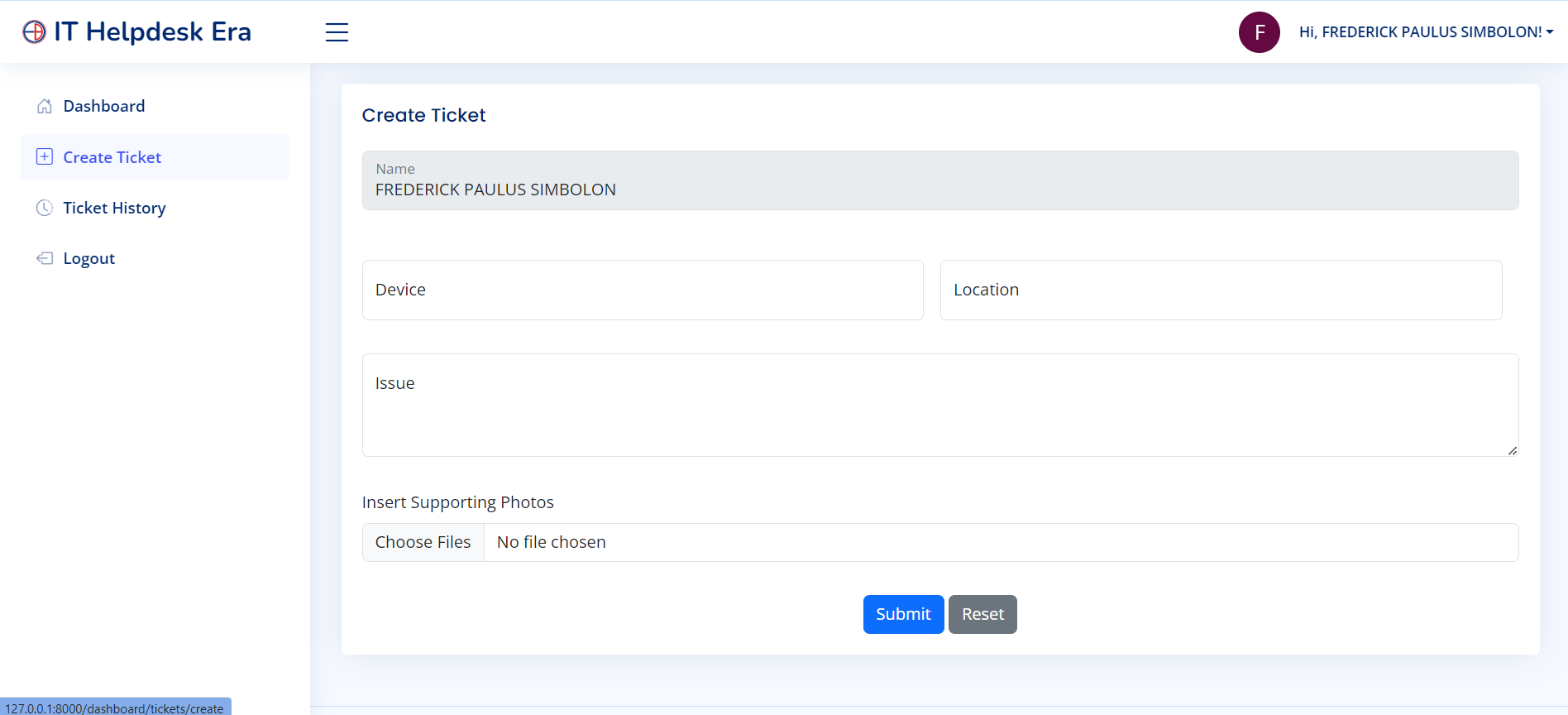Submit the ticket form
Viewport: 1568px width, 715px height.
tap(903, 614)
